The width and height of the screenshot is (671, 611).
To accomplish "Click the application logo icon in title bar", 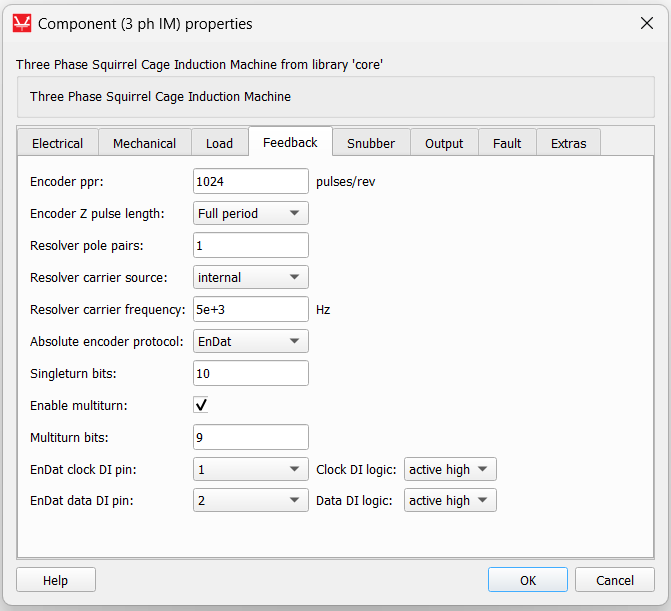I will pos(21,23).
